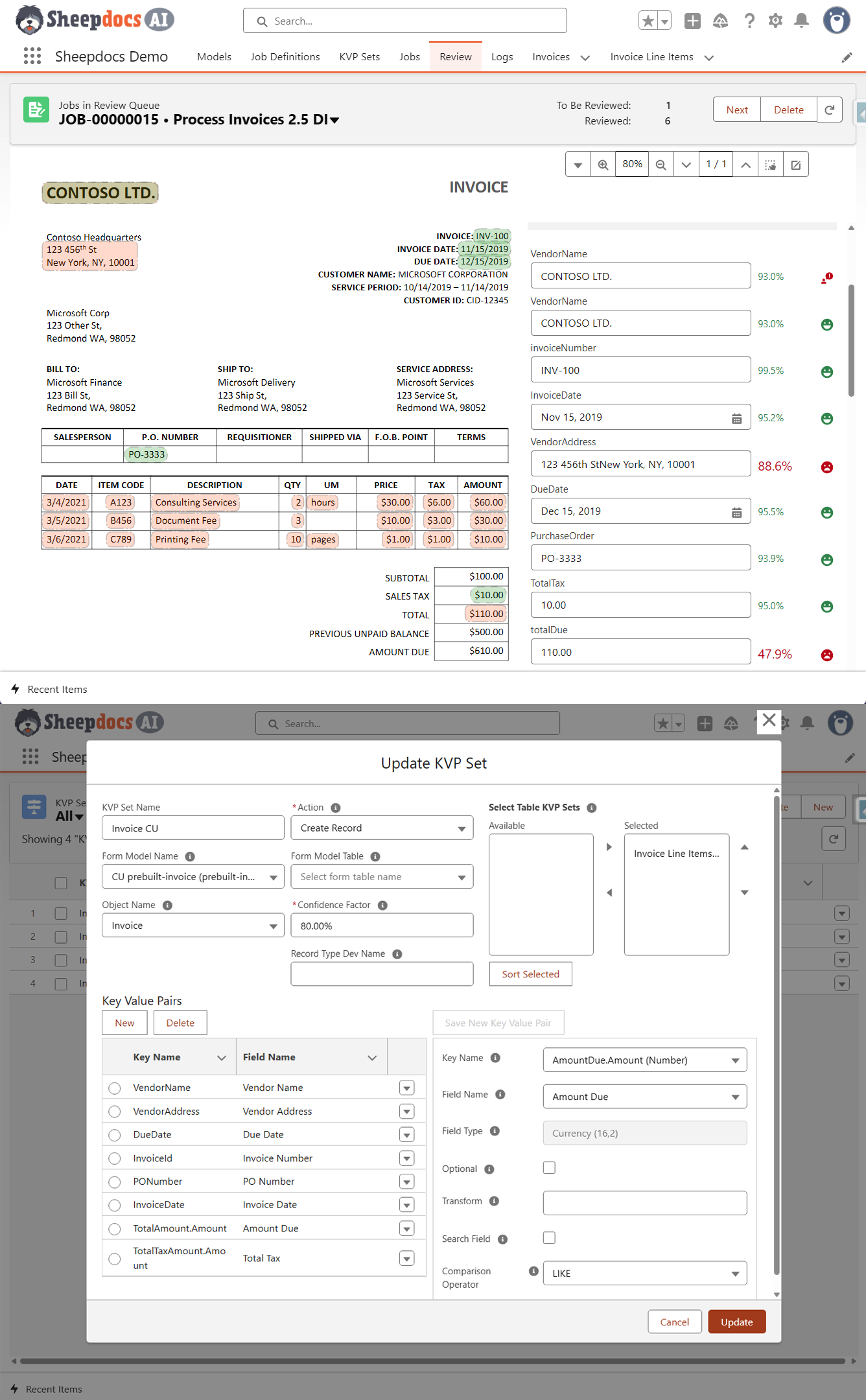Open the Action dropdown showing Create Record

(x=382, y=828)
